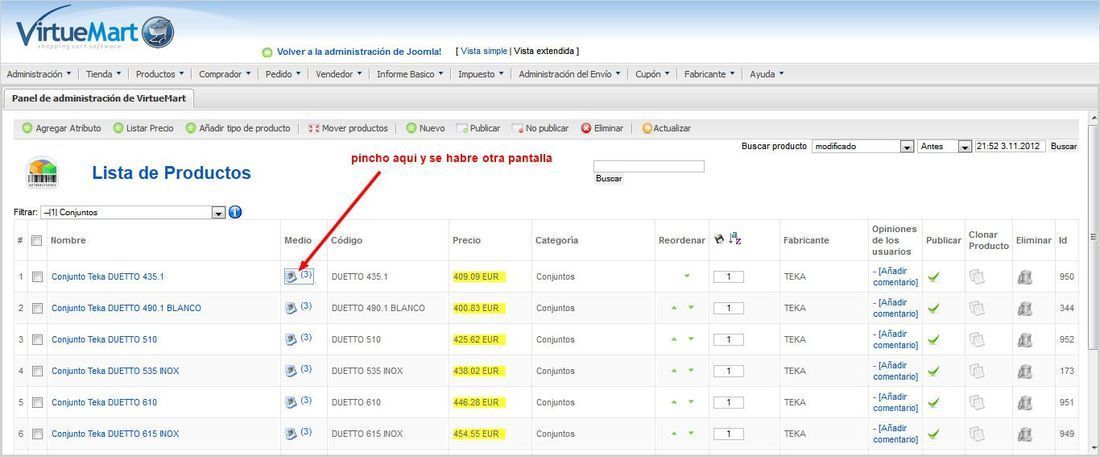Viewport: 1100px width, 457px height.
Task: Delete product Conjunto Teka DUETTO 435.1 trash icon
Action: pyautogui.click(x=1025, y=277)
